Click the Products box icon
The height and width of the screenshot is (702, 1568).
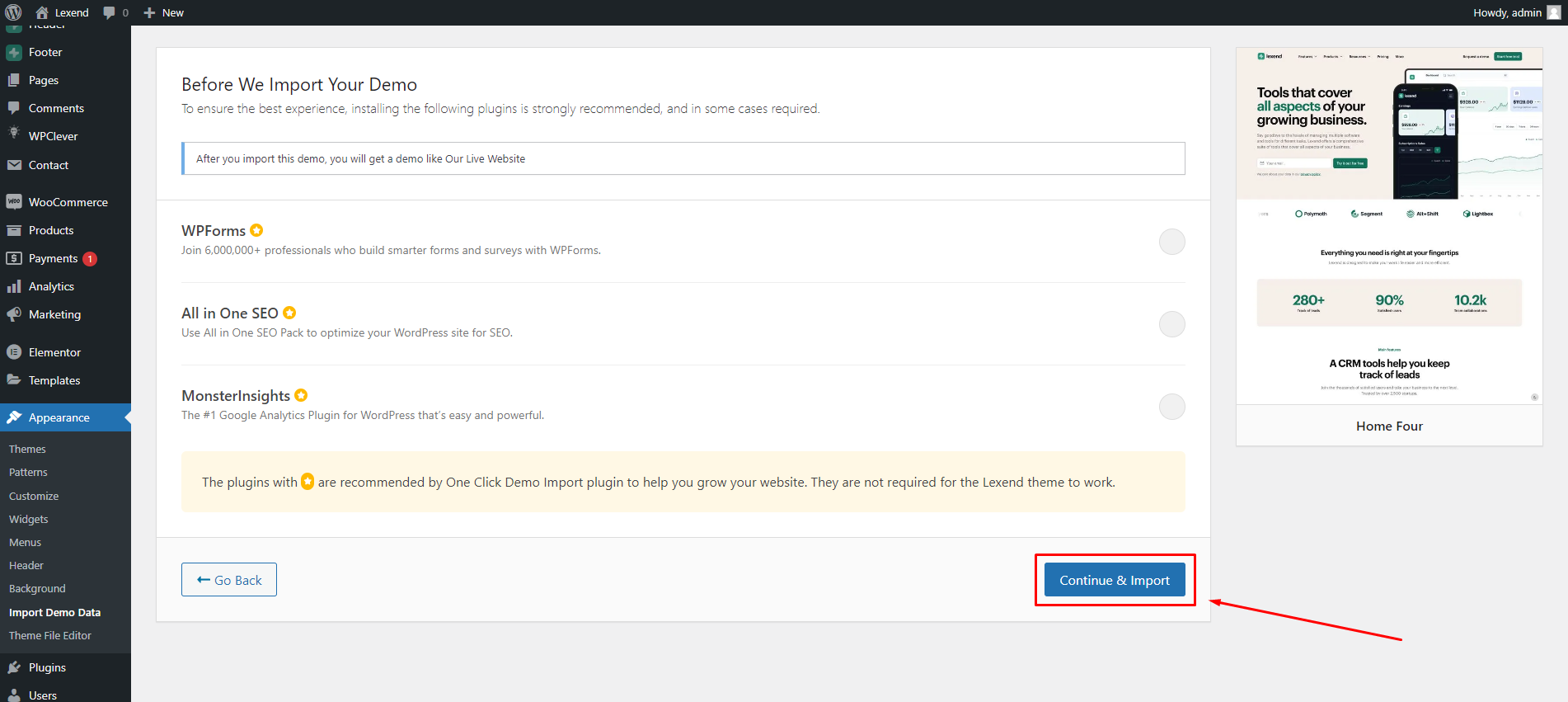point(14,230)
